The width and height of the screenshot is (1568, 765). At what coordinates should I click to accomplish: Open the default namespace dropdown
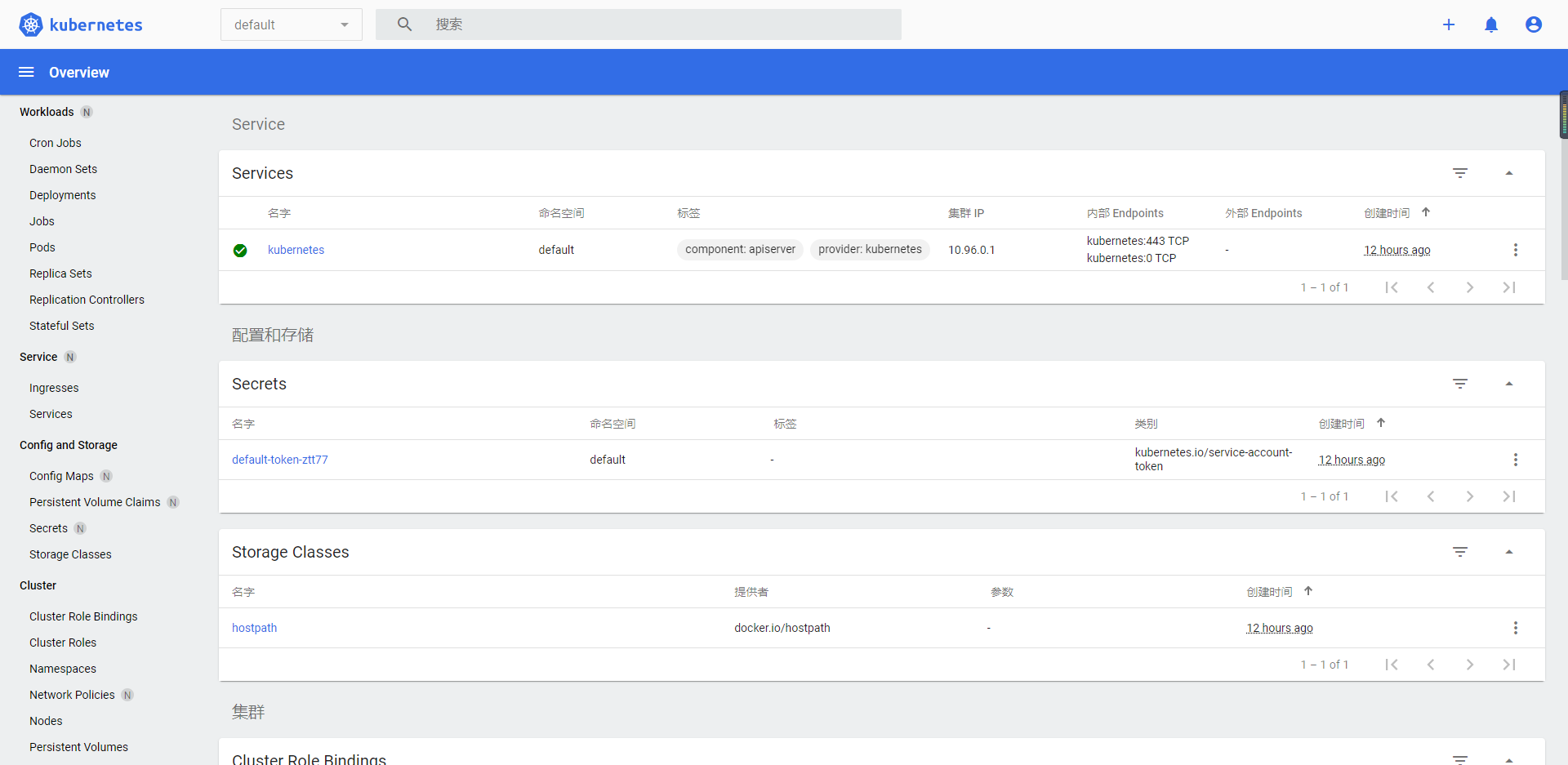pyautogui.click(x=292, y=24)
